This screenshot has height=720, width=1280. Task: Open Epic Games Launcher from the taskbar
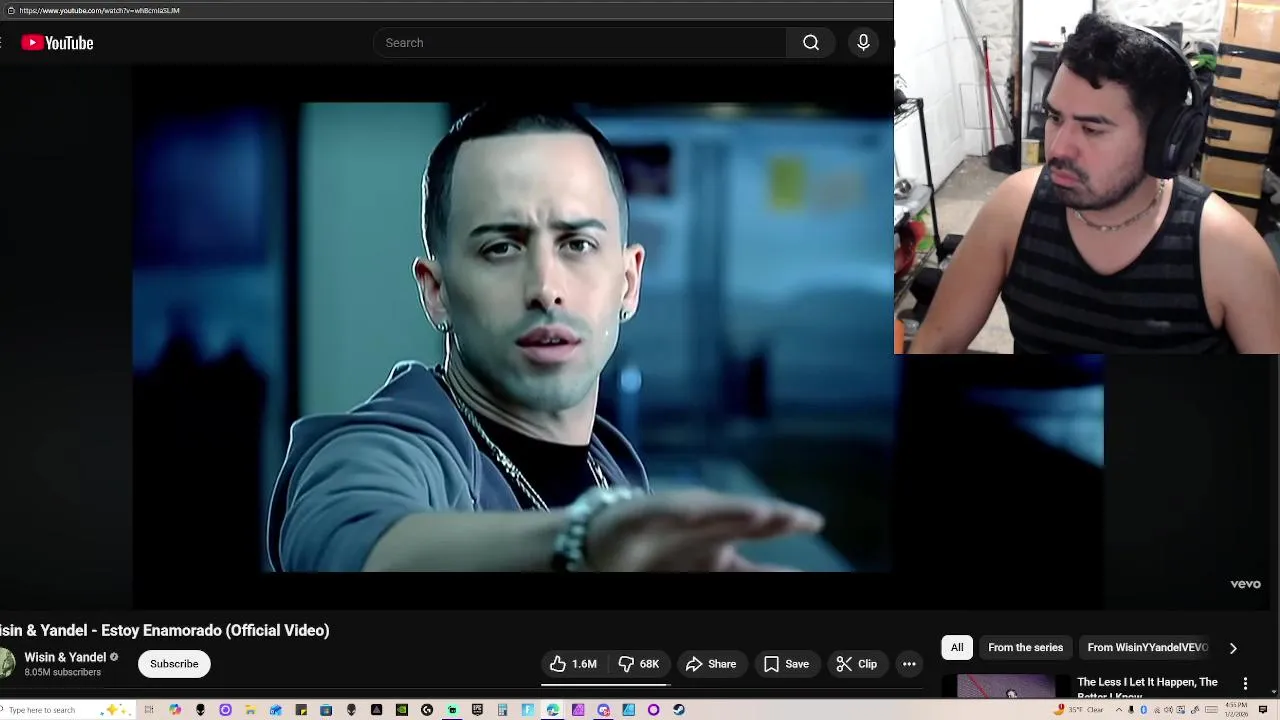[477, 710]
